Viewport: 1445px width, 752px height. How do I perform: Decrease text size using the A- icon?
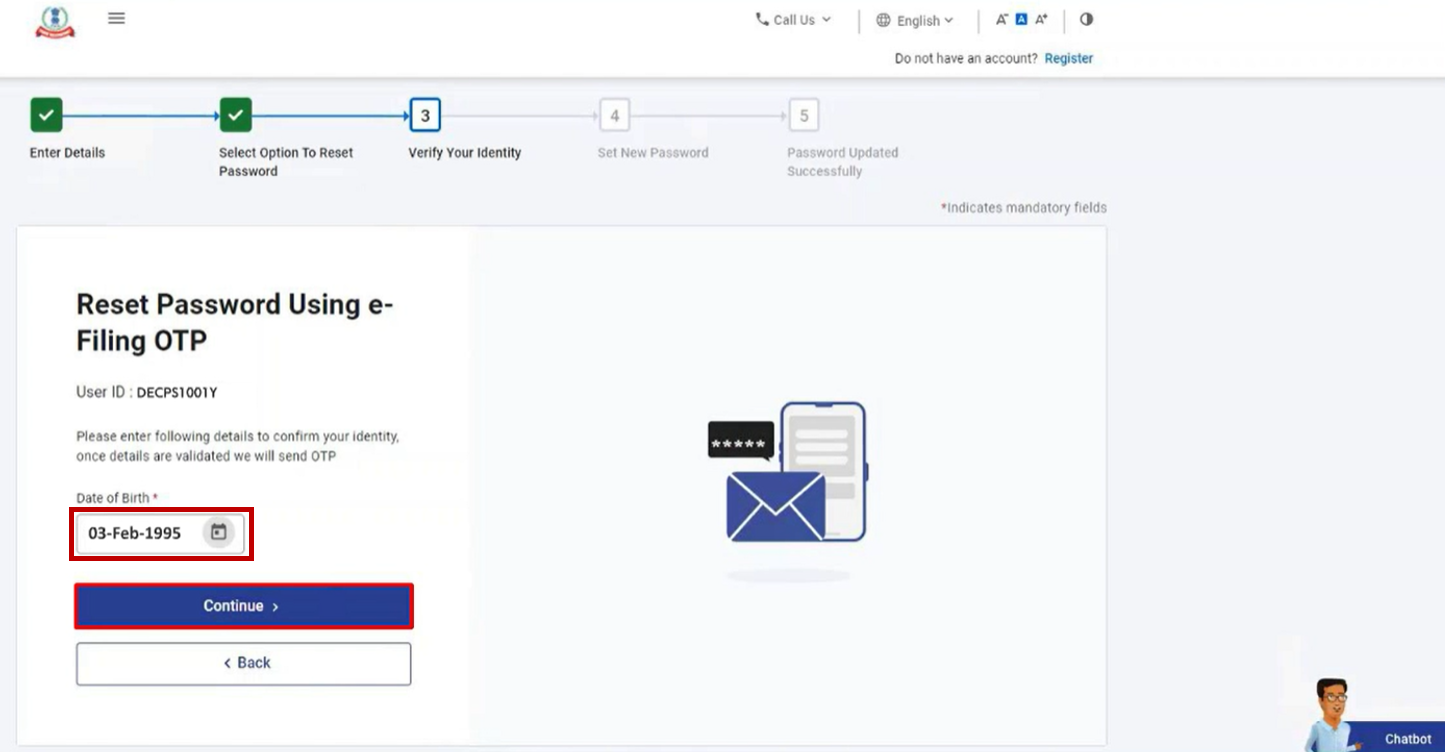[x=1000, y=18]
